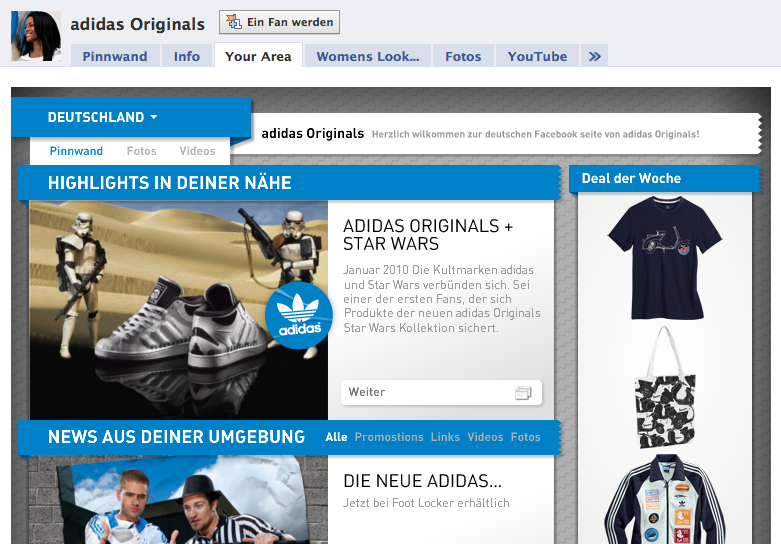Click the Star Wars stormtrooper sneaker image

[179, 310]
